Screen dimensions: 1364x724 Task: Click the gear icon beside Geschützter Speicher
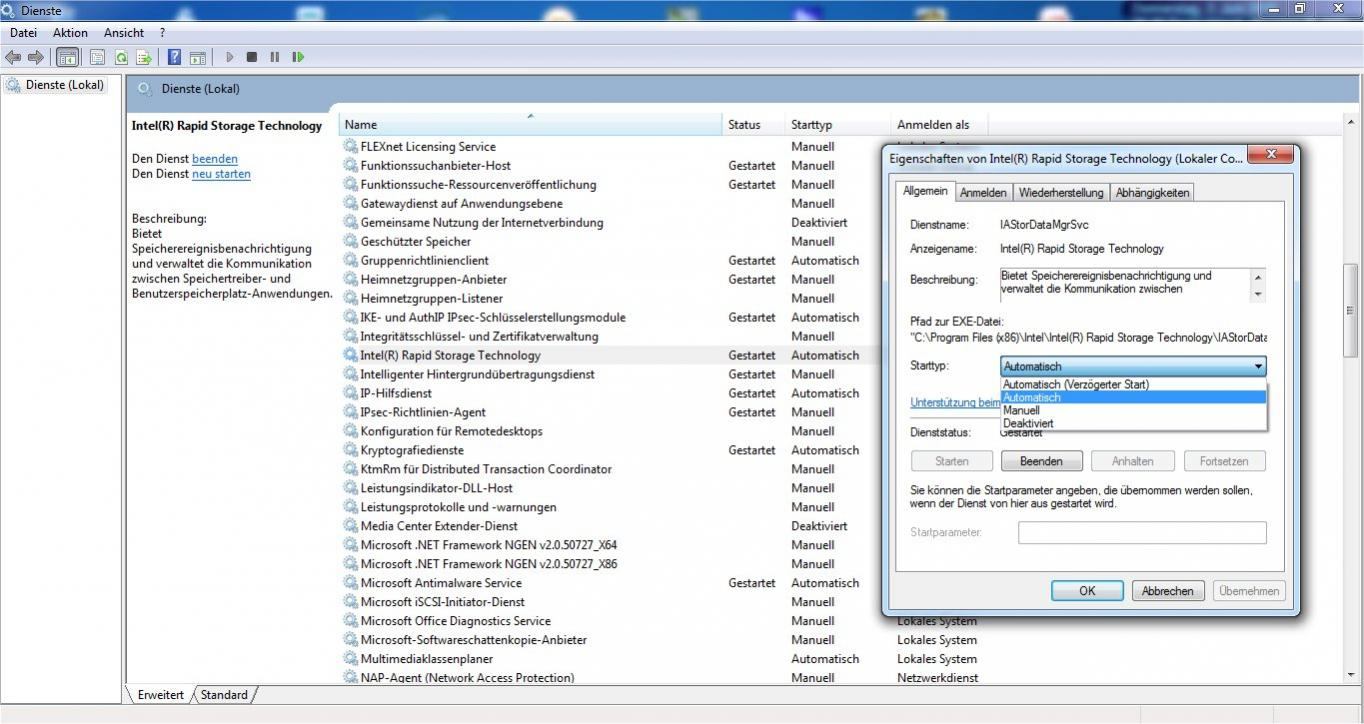click(350, 241)
